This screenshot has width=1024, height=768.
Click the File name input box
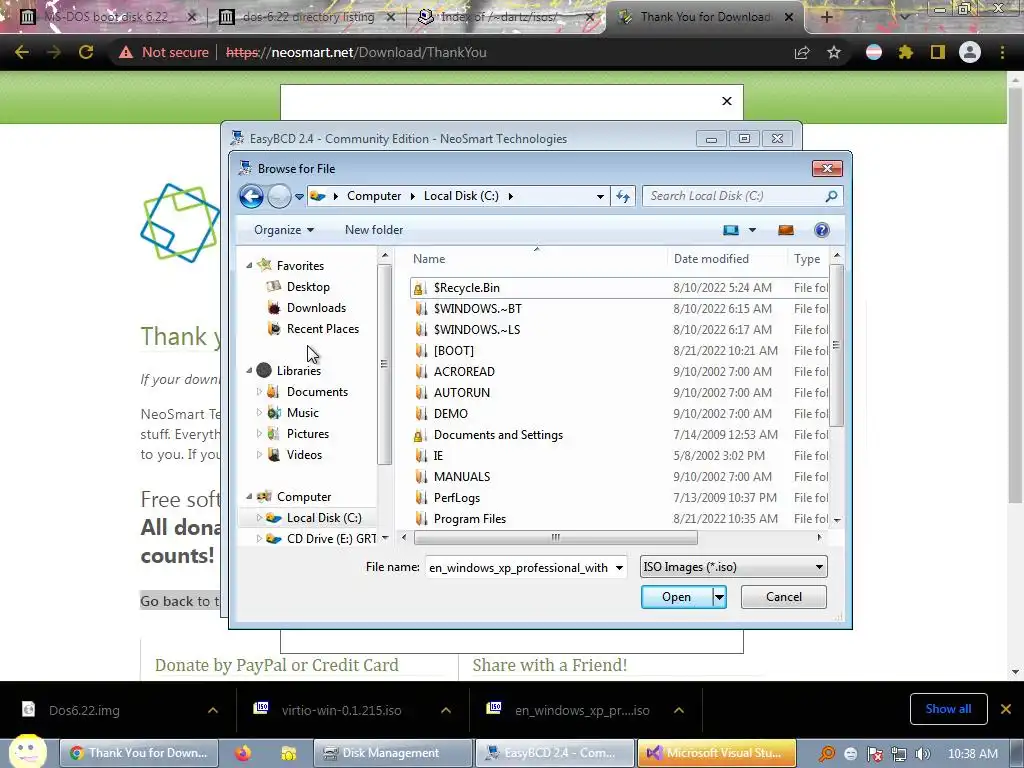[x=519, y=568]
